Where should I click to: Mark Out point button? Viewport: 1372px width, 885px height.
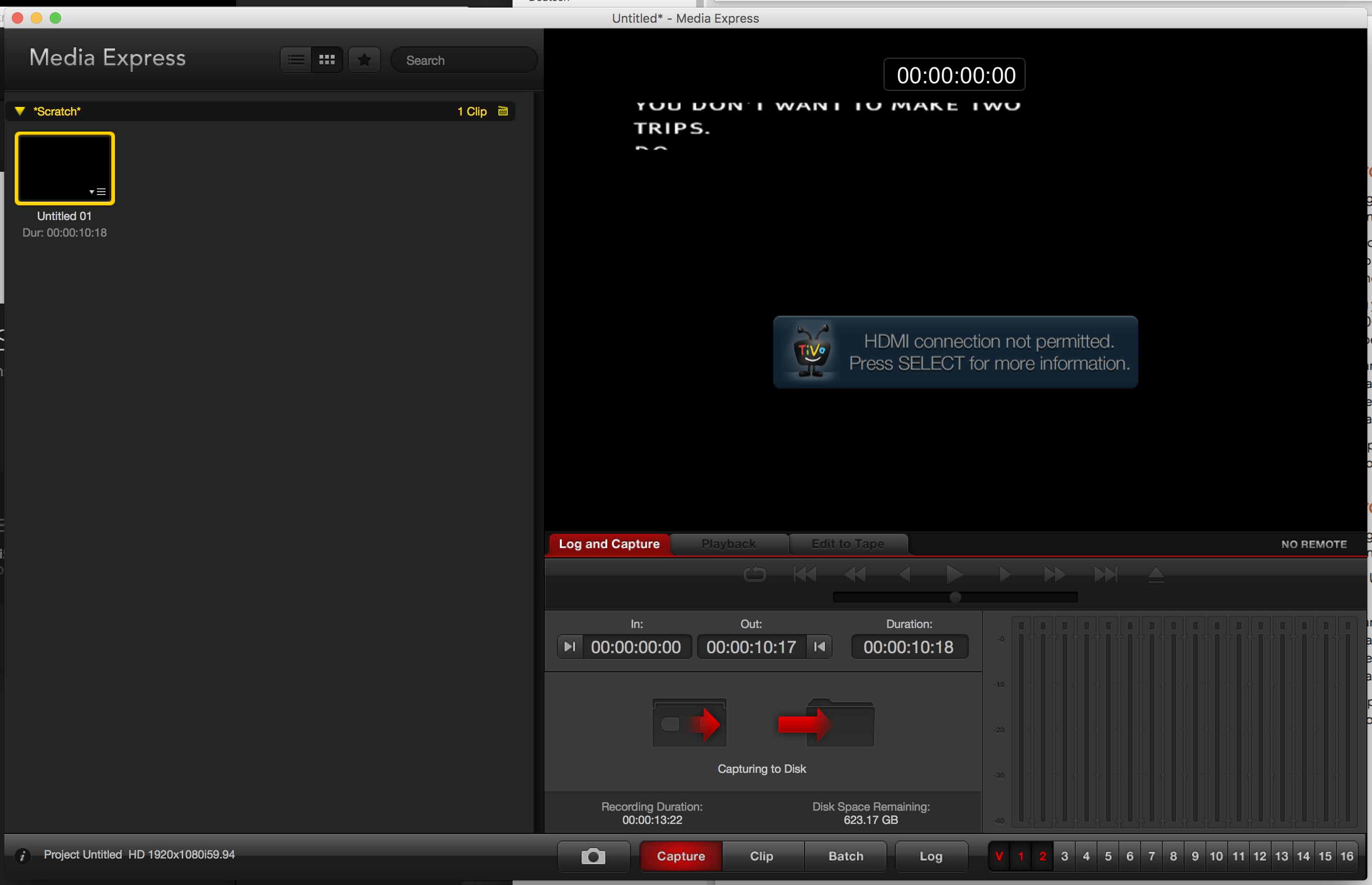[819, 646]
